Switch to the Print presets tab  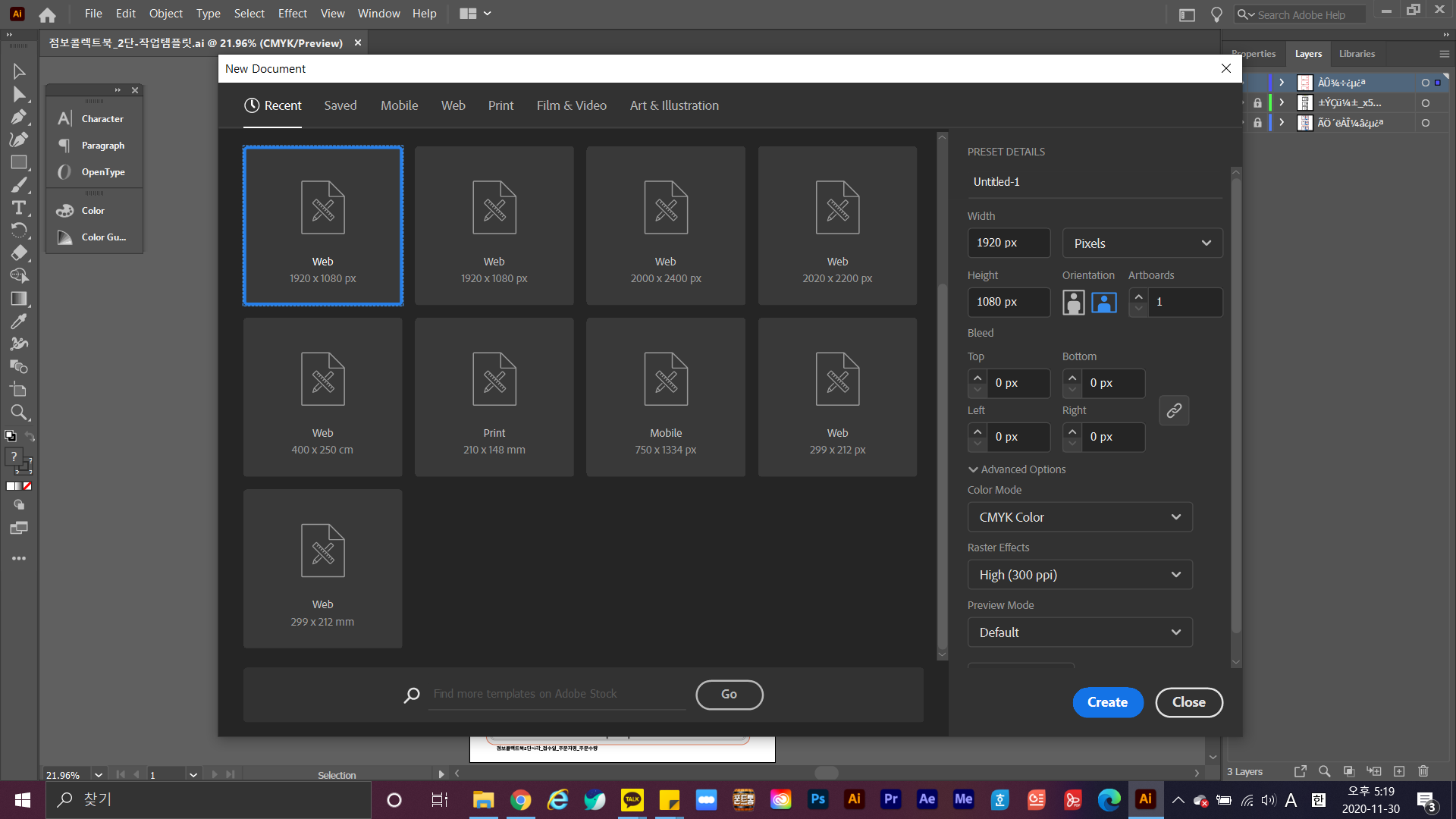pyautogui.click(x=500, y=105)
